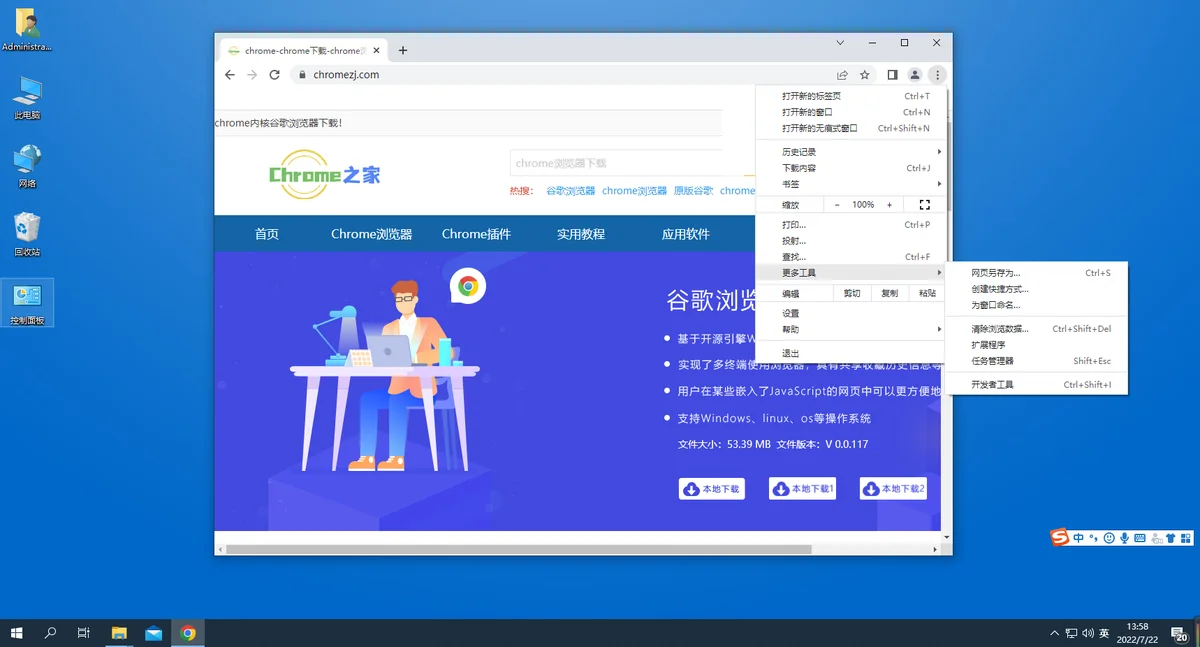Open the 首页 navigation tab
Screen dimensions: 1200x647
267,234
